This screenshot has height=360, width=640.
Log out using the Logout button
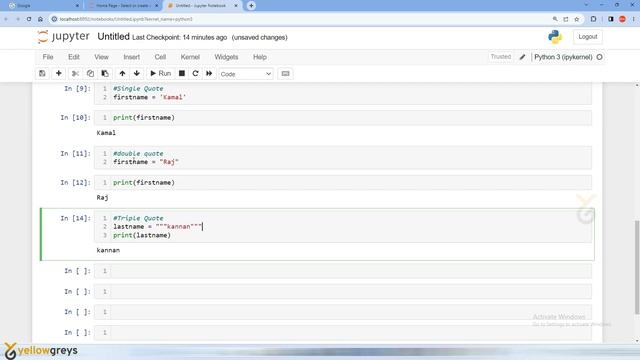(587, 37)
